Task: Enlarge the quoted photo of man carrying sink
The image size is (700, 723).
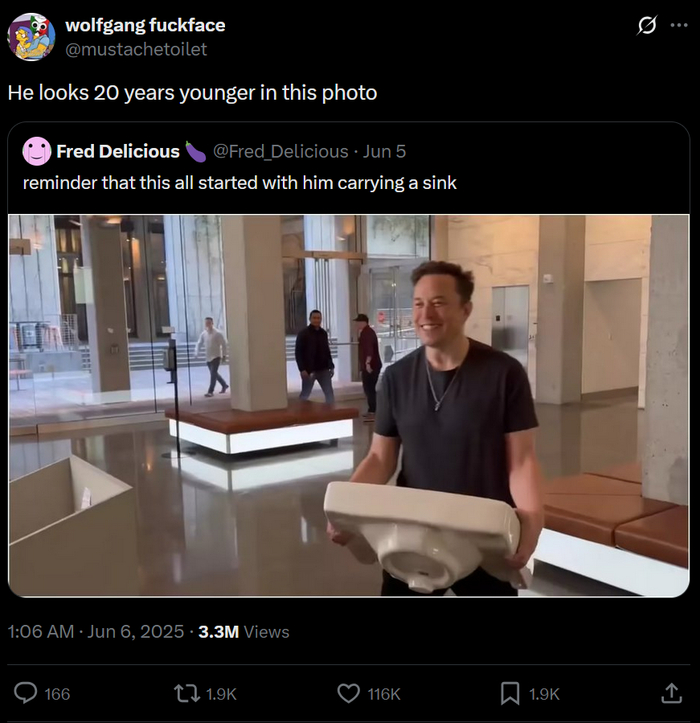Action: [x=349, y=405]
